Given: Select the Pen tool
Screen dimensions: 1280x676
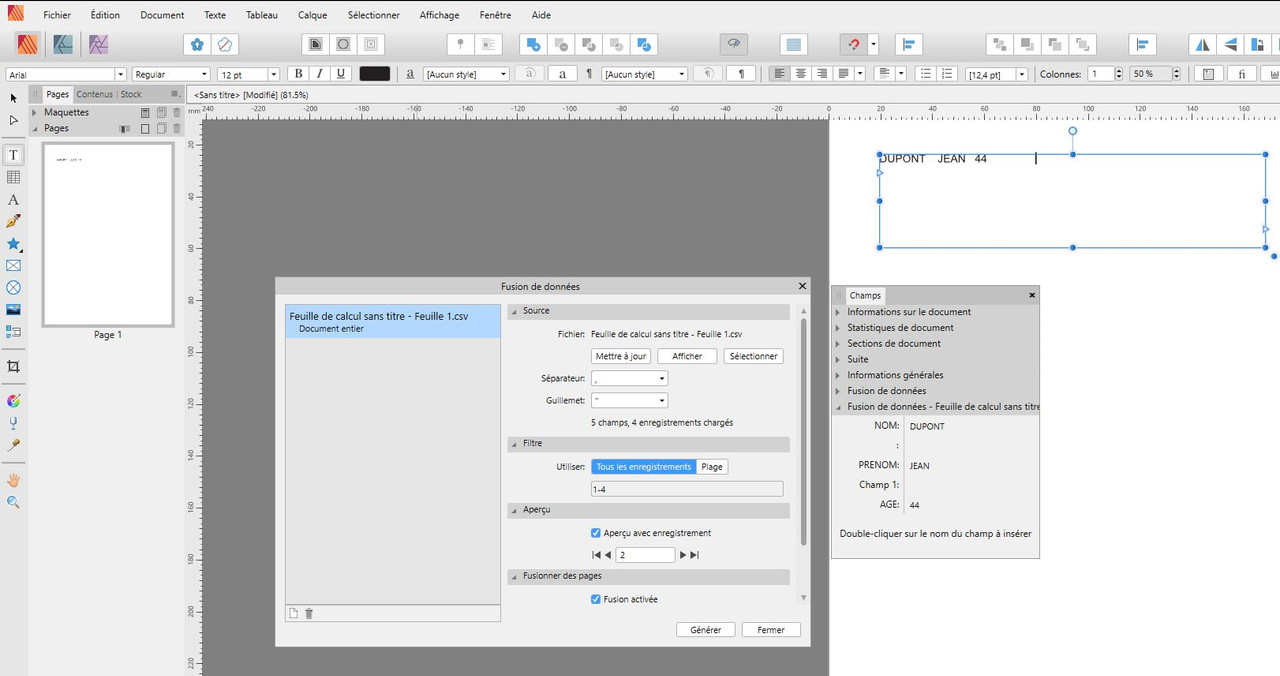Looking at the screenshot, I should click(13, 222).
